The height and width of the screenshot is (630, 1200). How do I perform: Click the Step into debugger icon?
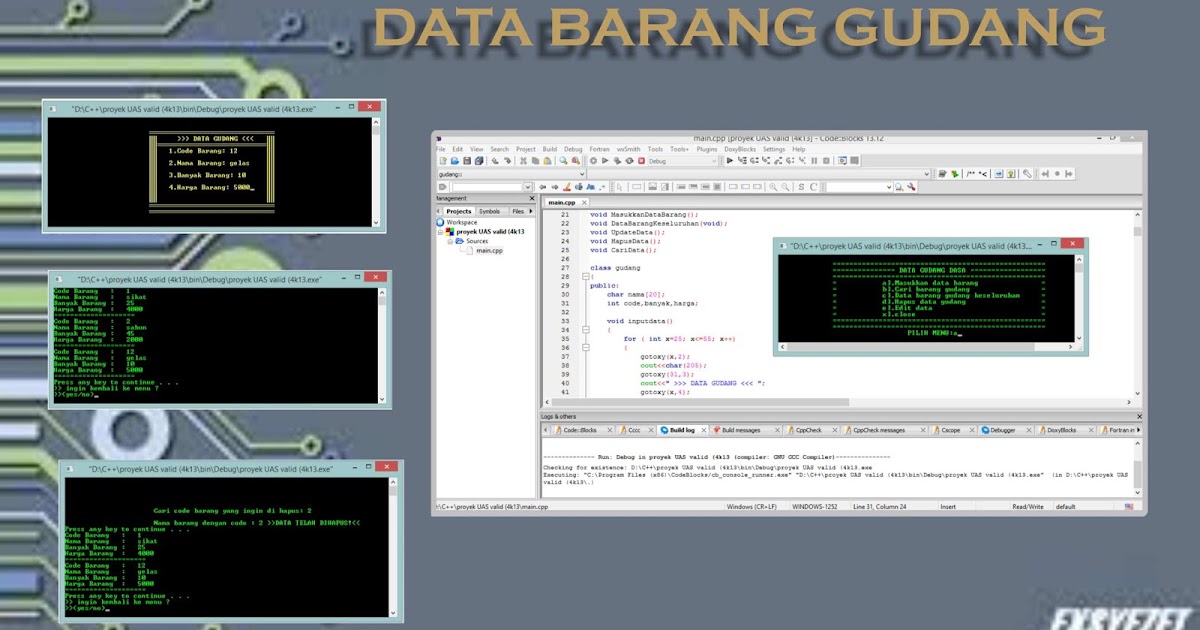point(765,161)
